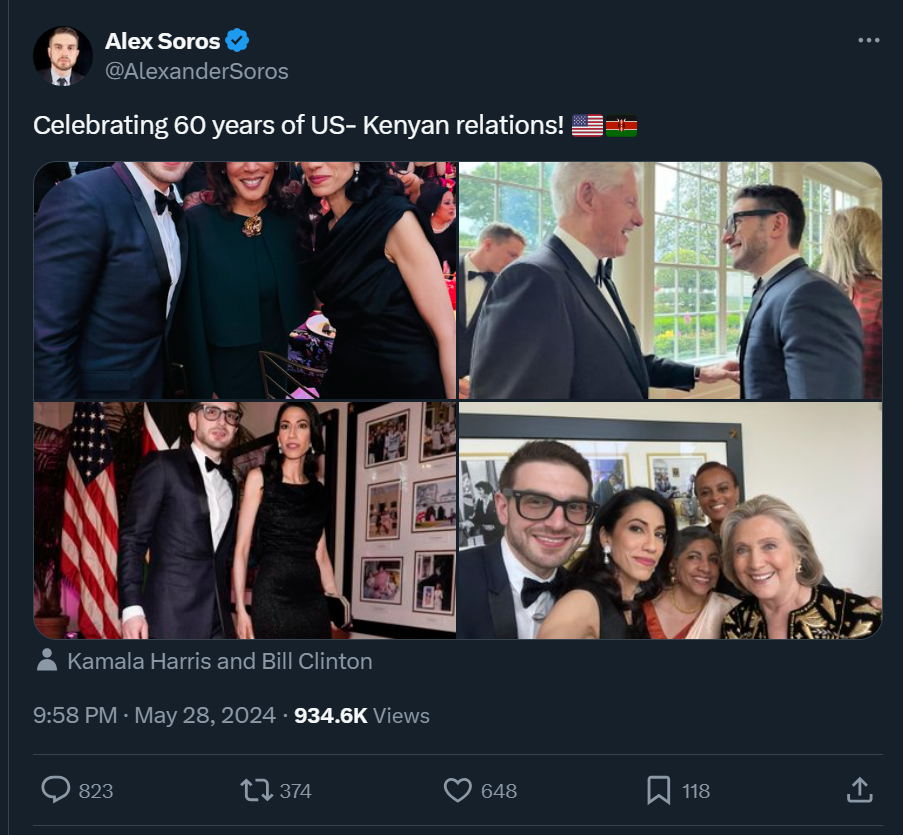Repost this tweet using retweet icon

(x=256, y=790)
